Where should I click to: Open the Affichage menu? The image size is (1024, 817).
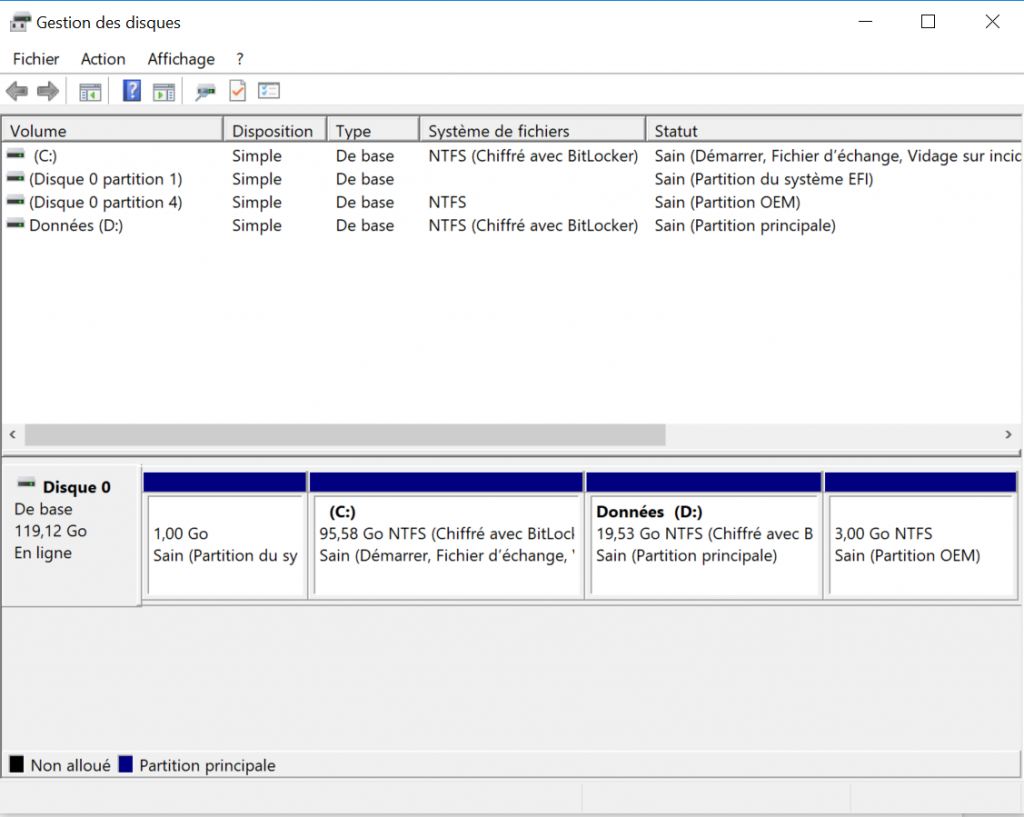pos(180,59)
